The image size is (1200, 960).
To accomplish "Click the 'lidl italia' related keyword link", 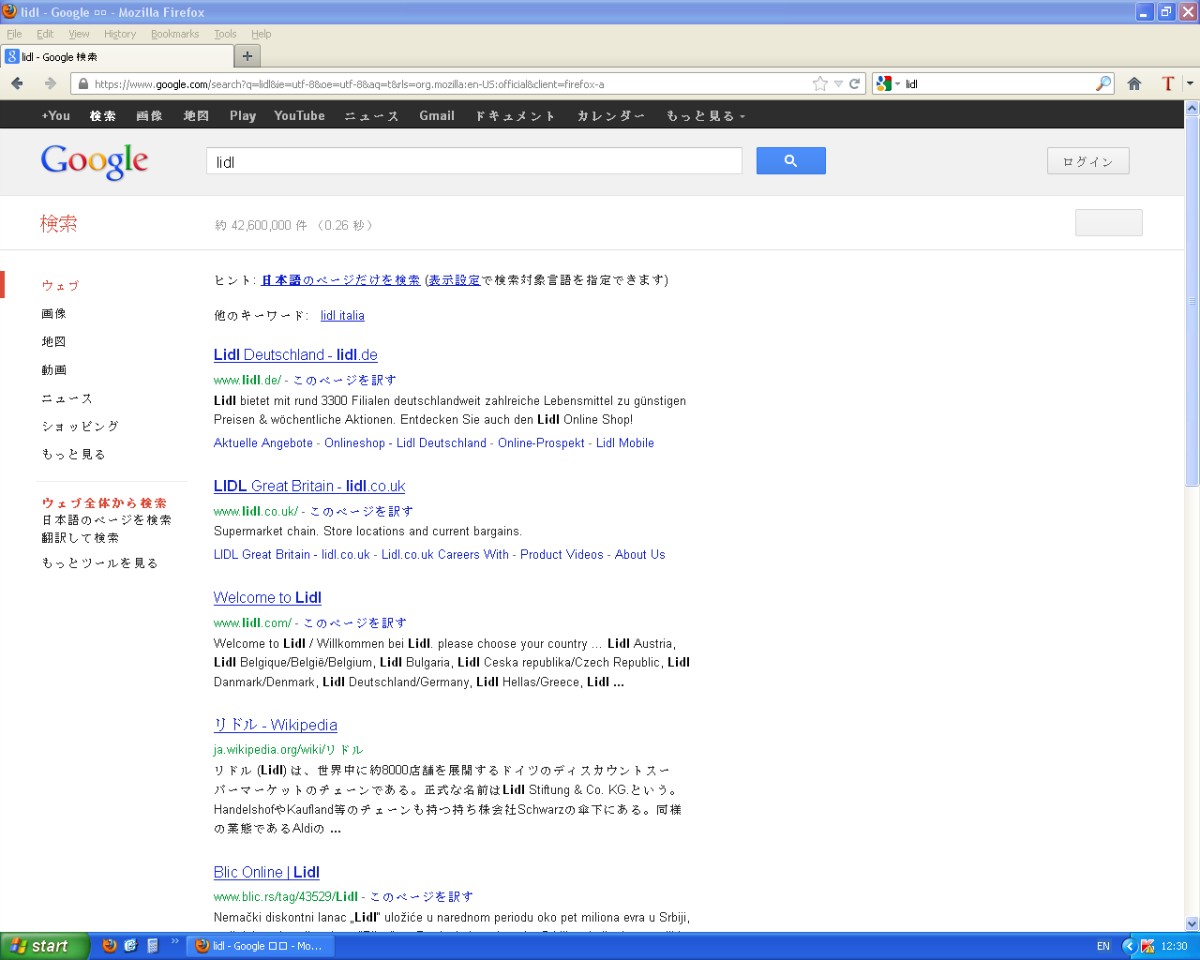I will pyautogui.click(x=342, y=316).
